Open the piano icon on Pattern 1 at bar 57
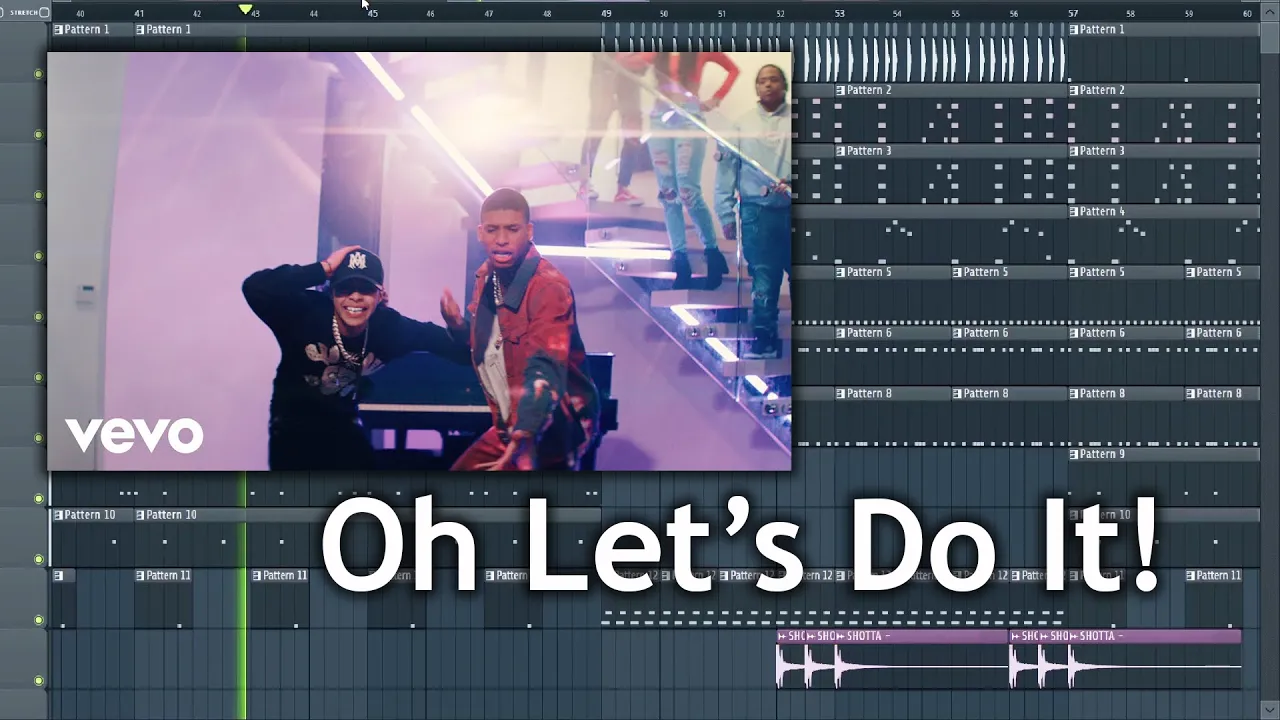The image size is (1280, 720). [1074, 30]
